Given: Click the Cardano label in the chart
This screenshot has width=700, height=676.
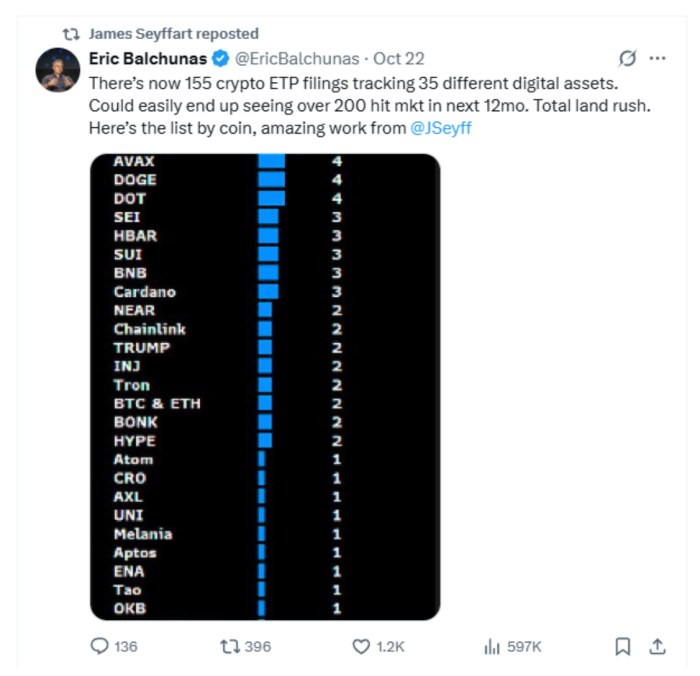Looking at the screenshot, I should tap(144, 292).
